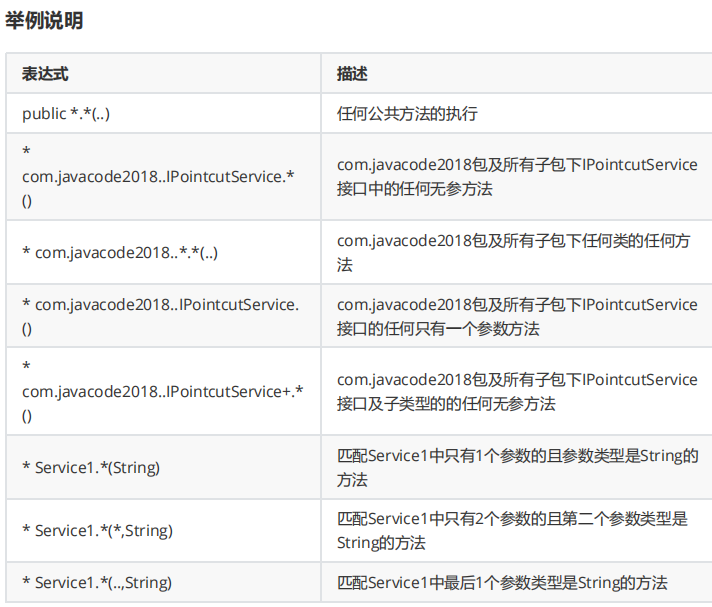Select the expression ending in IPointcutService. with no asterisk
Screen dimensions: 712x607
(160, 304)
